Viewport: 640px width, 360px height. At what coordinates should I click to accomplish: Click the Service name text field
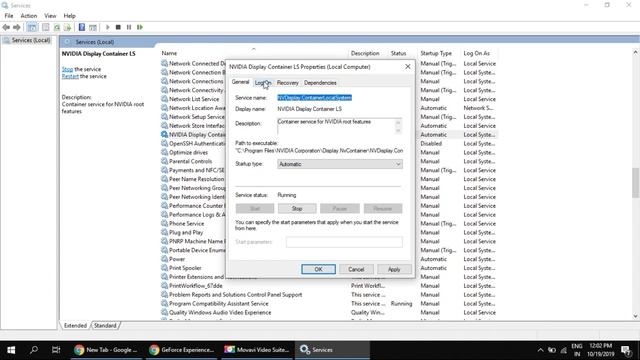coord(339,98)
